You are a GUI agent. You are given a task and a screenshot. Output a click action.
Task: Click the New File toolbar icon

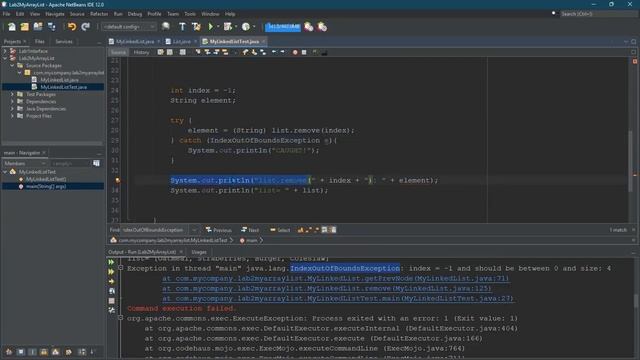(12, 27)
